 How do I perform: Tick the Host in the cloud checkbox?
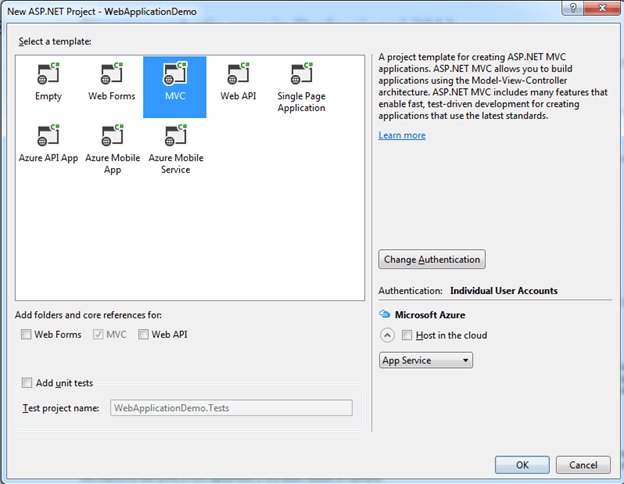coord(407,335)
